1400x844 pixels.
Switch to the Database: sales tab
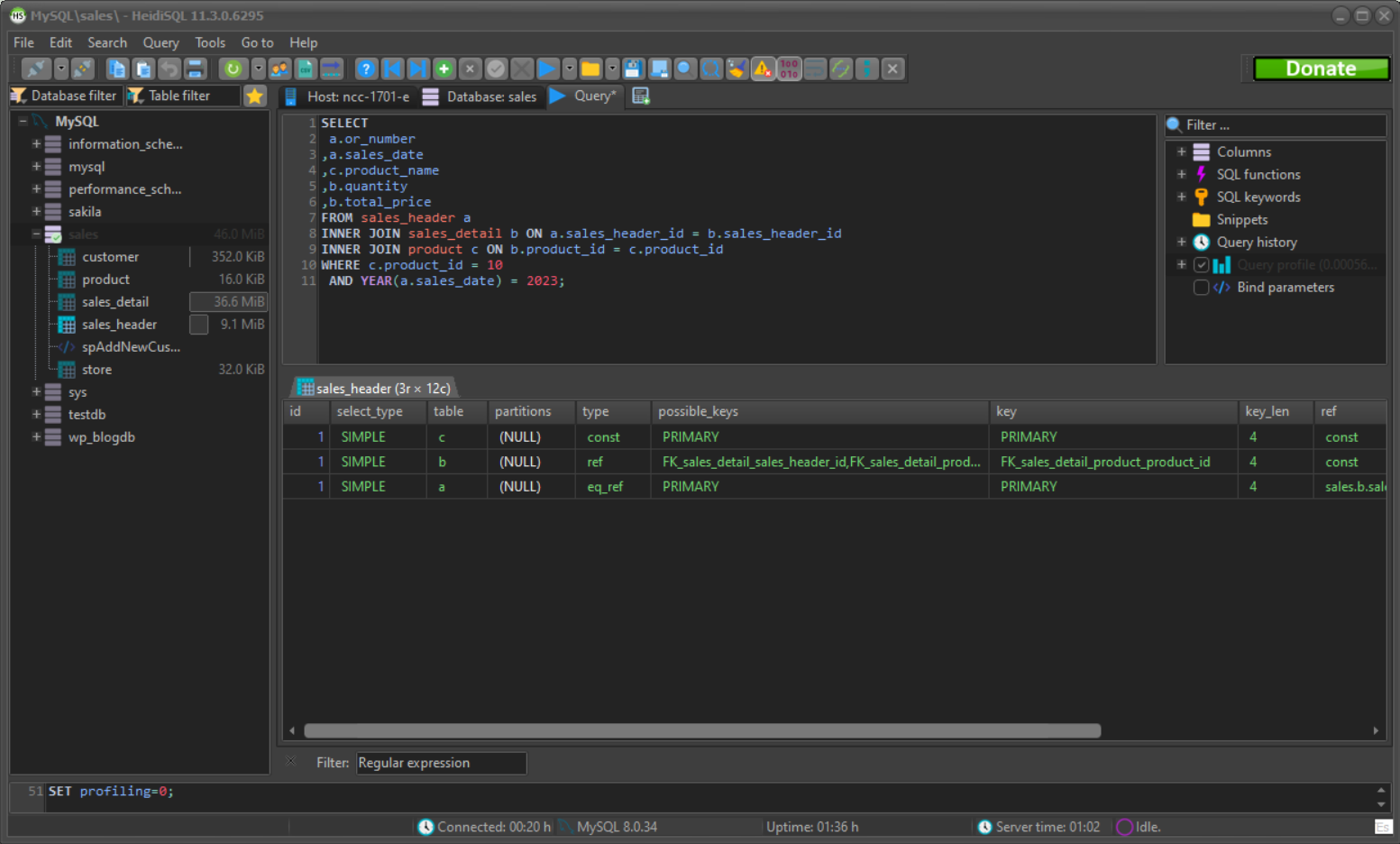pos(480,96)
